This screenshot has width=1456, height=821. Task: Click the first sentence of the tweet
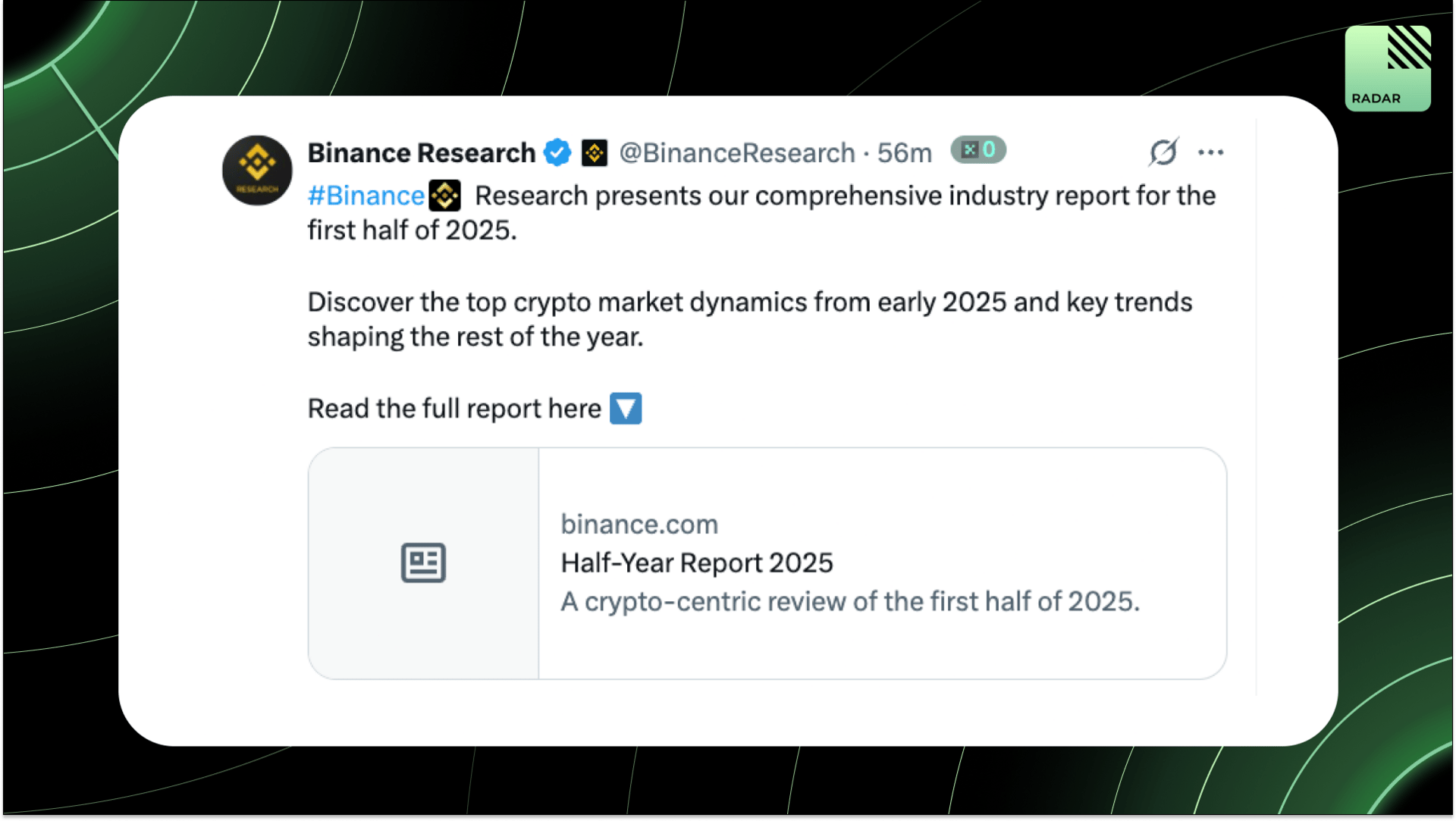[761, 213]
